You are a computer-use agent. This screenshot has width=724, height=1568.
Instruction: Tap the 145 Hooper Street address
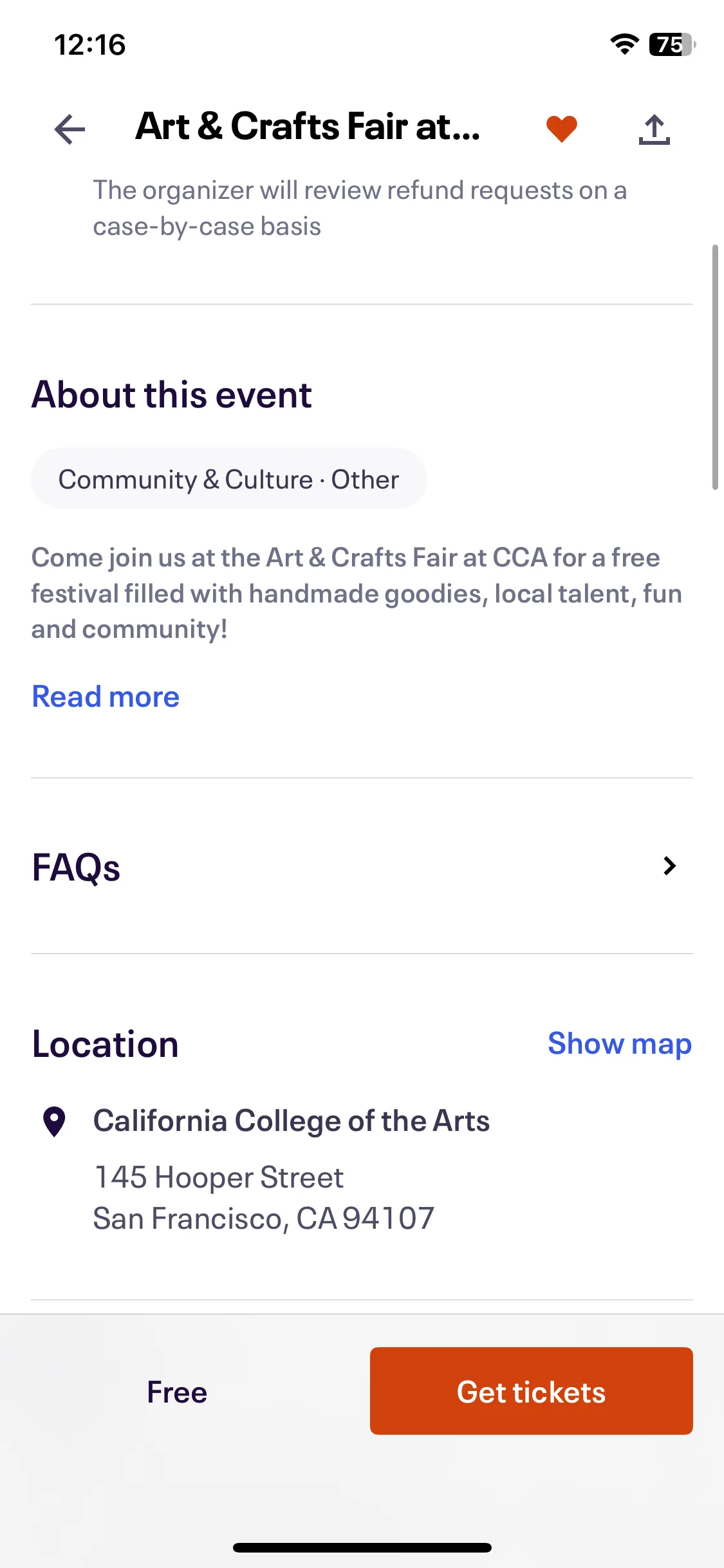219,1177
